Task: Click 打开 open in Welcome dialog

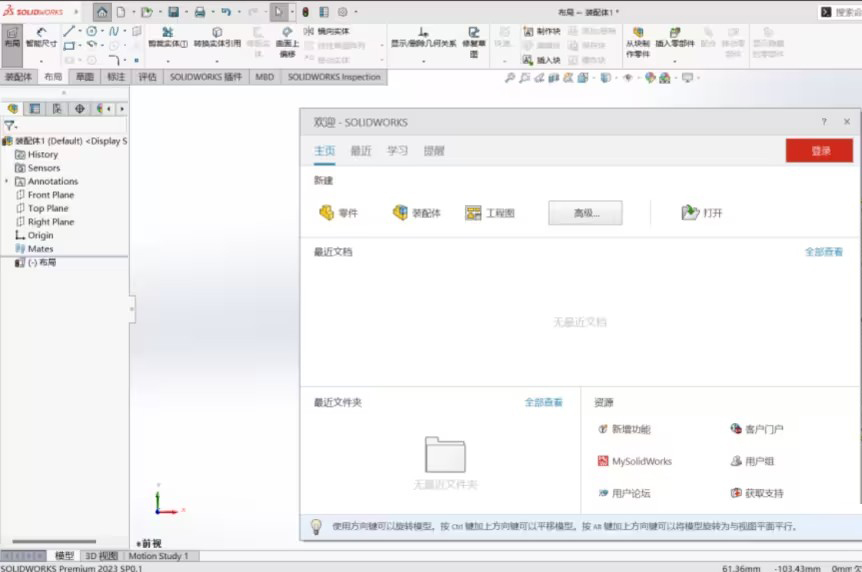Action: pyautogui.click(x=702, y=213)
